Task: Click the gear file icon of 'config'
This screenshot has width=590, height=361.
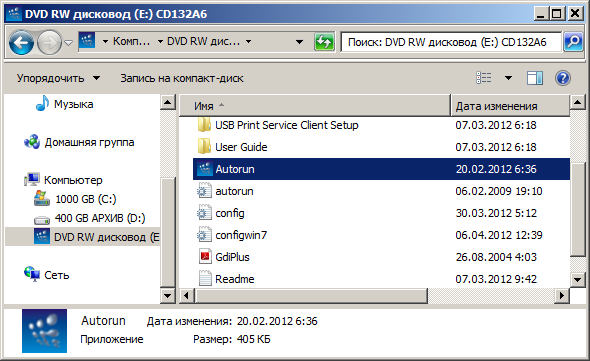Action: pos(204,213)
